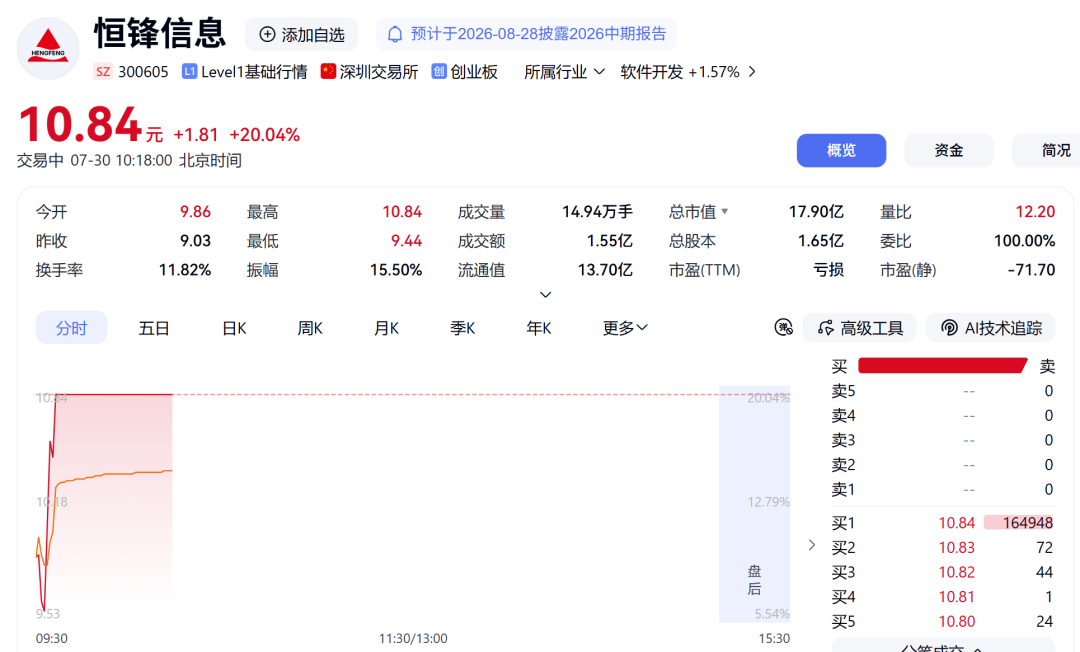Viewport: 1080px width, 652px height.
Task: Click 委比 value 100.00%
Action: pos(1024,241)
